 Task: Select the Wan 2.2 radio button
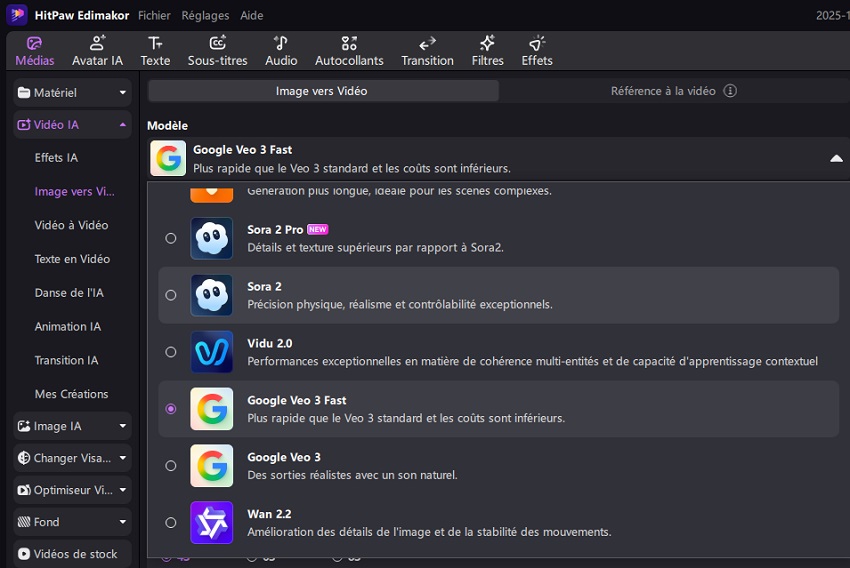[x=171, y=523]
